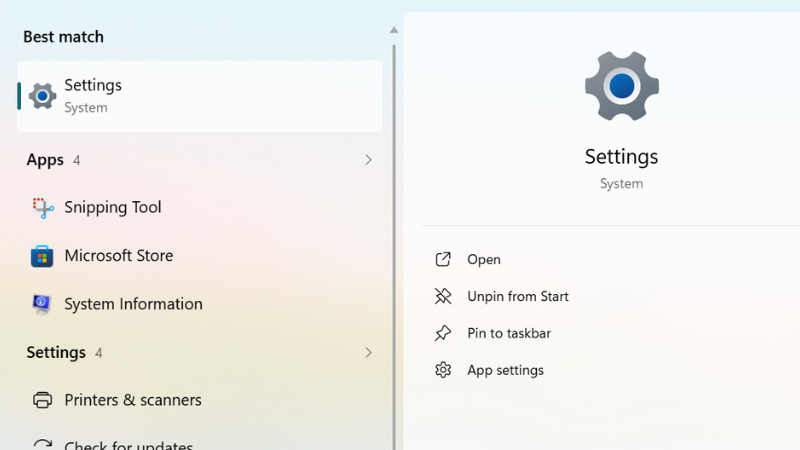Click the results list vertical scrollbar

tap(394, 247)
